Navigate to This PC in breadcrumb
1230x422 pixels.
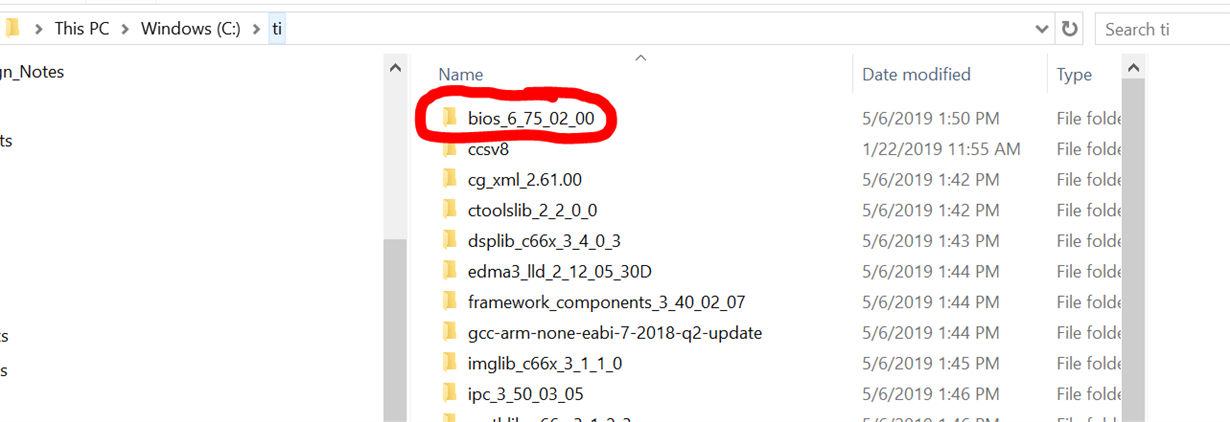coord(82,29)
